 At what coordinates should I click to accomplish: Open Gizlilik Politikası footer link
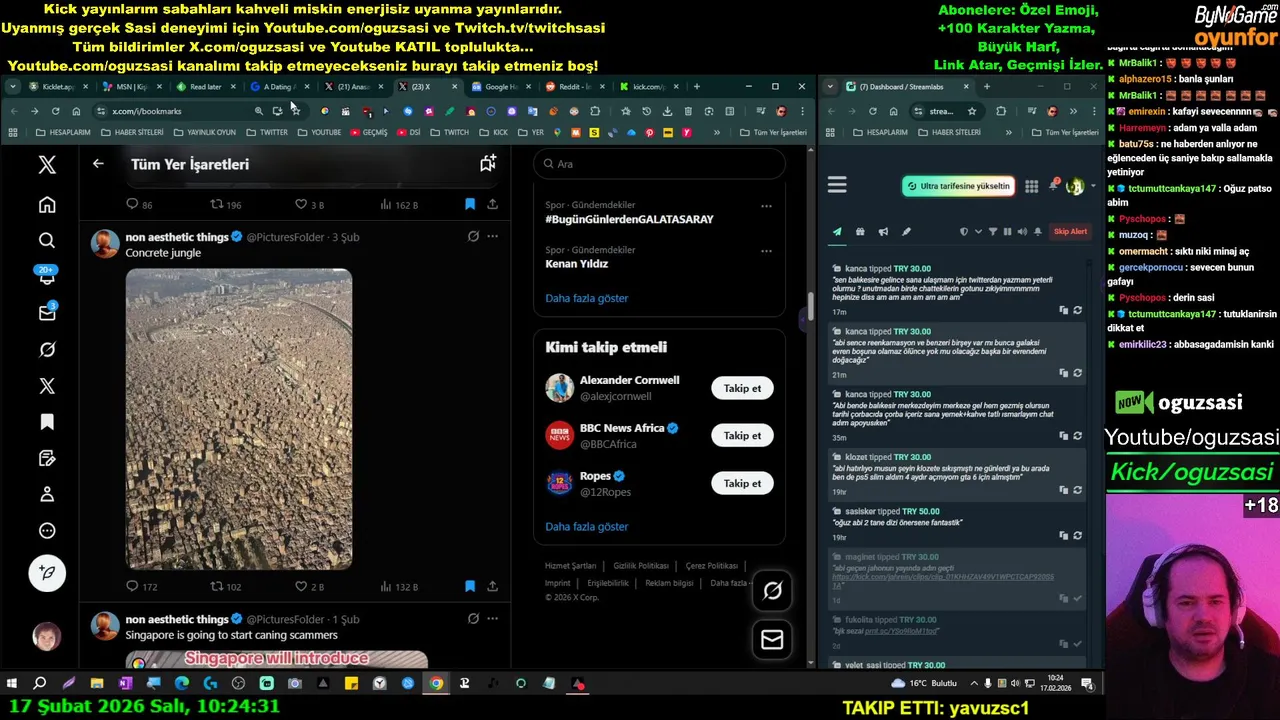(641, 566)
